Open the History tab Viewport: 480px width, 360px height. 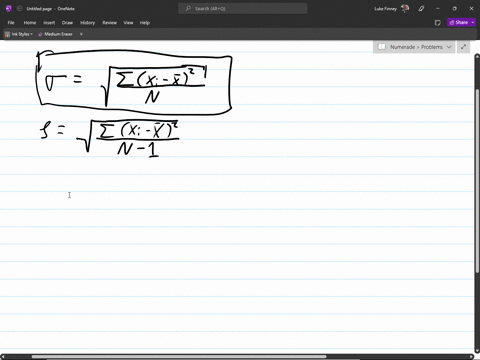tap(87, 23)
